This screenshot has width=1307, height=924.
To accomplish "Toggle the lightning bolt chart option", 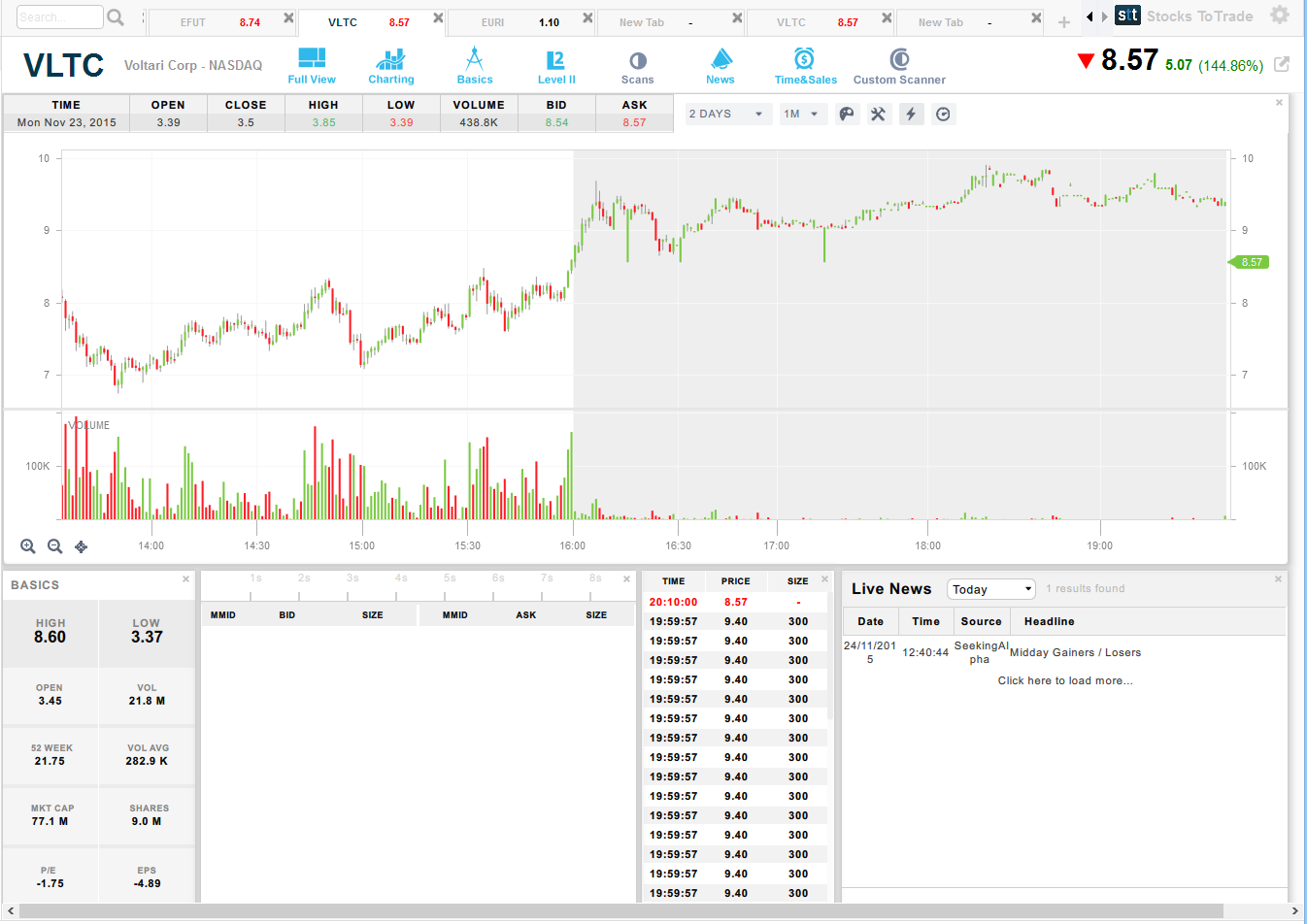I will coord(911,115).
